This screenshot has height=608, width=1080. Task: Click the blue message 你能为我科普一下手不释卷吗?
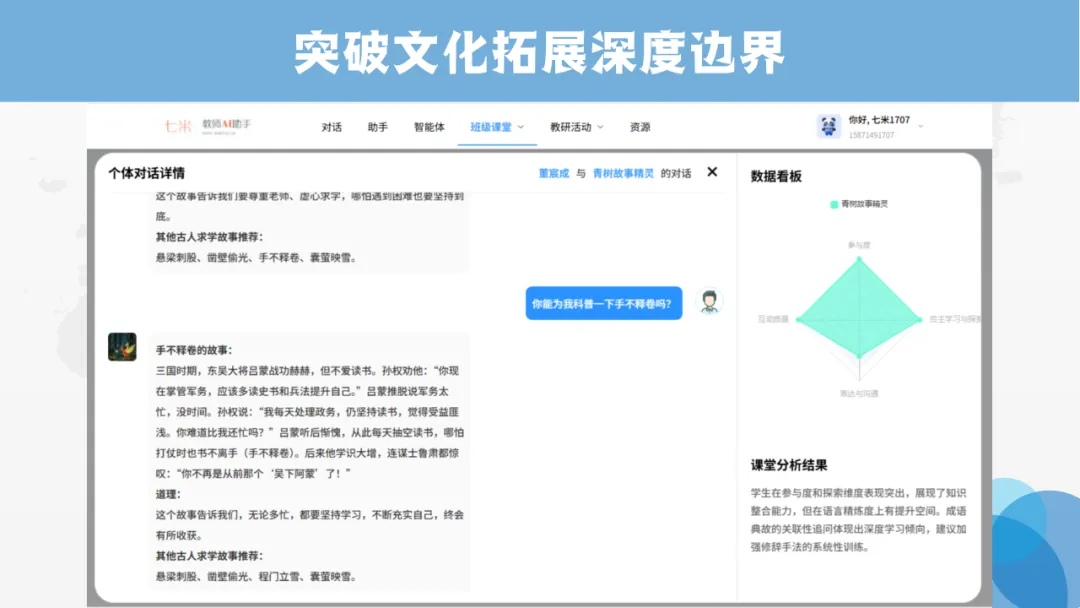603,303
